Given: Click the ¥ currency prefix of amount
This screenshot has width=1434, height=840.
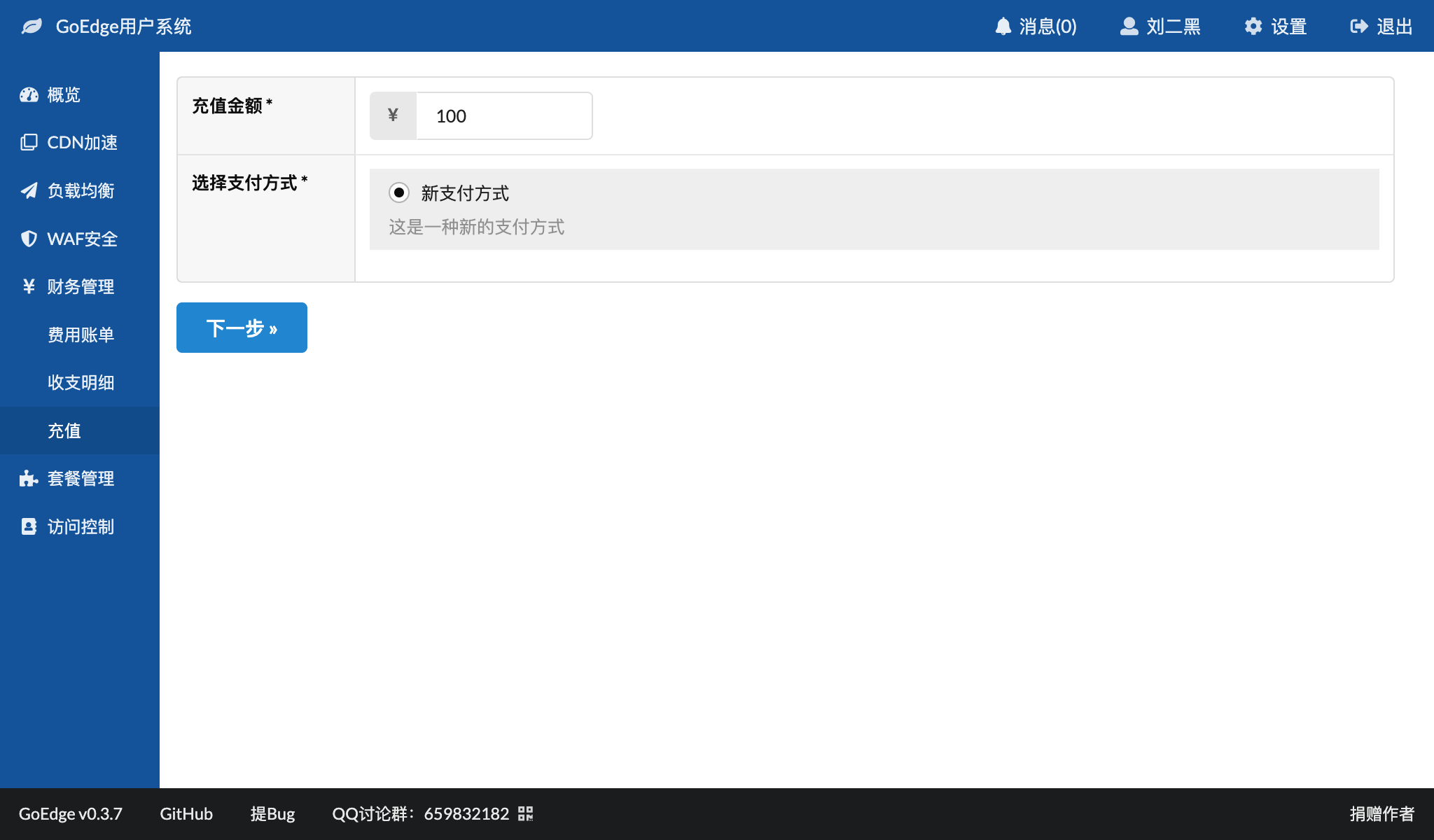Looking at the screenshot, I should tap(393, 115).
